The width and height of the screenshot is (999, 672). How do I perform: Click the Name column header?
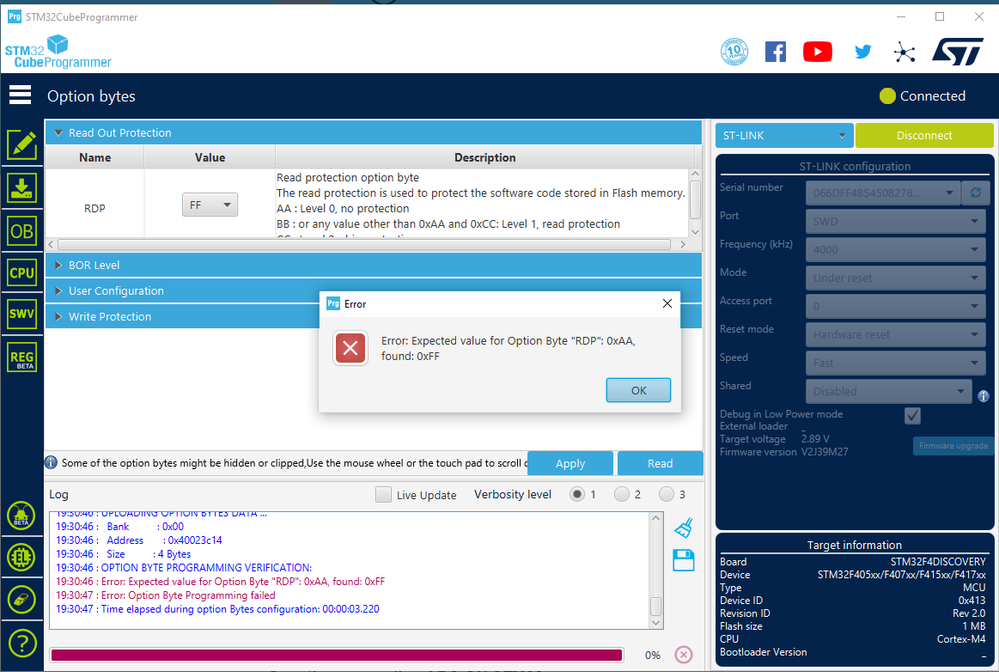95,157
